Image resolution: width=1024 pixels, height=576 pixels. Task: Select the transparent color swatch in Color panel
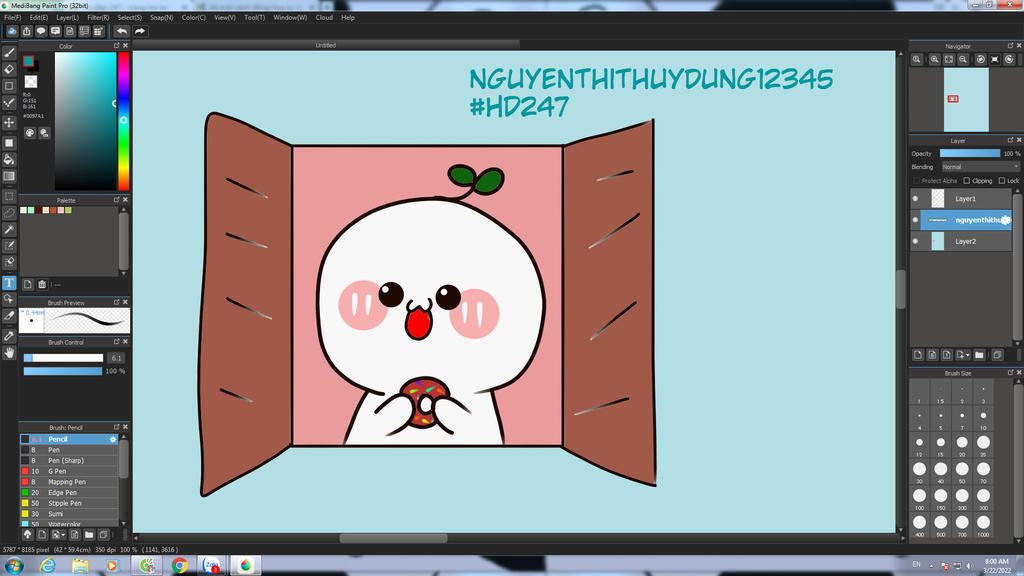[31, 82]
